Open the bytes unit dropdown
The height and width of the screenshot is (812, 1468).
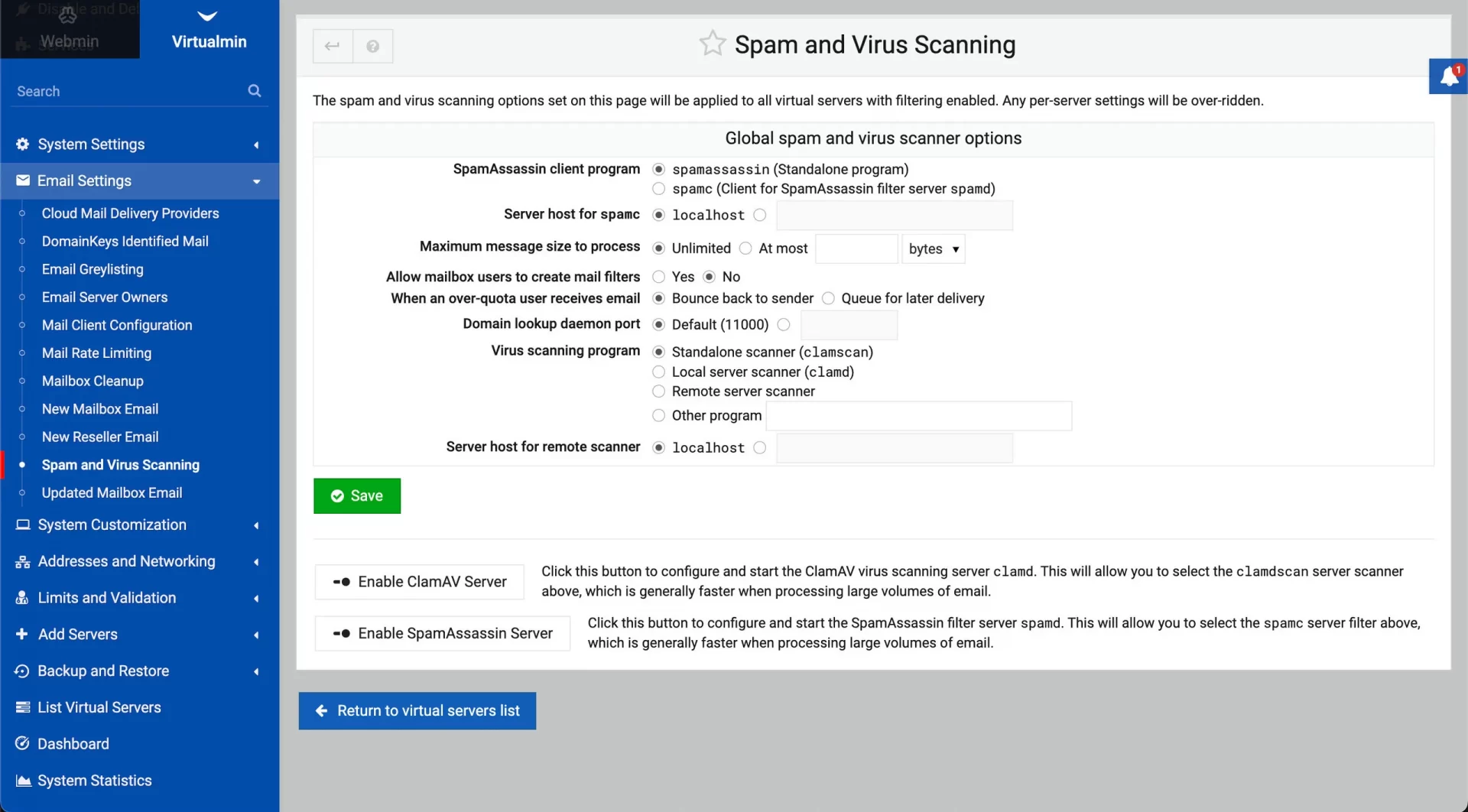point(934,249)
